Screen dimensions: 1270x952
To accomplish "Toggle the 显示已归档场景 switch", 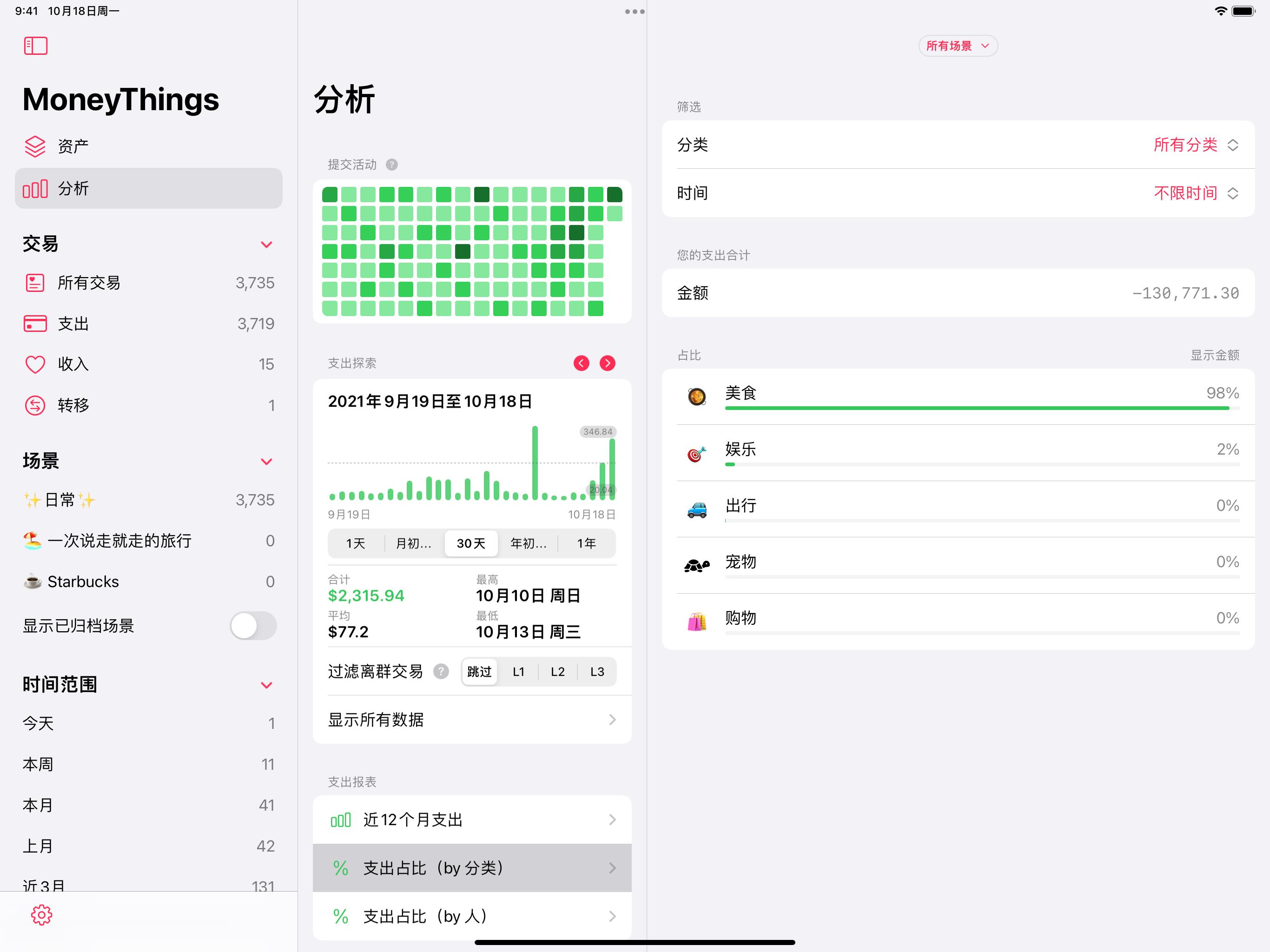I will point(253,625).
